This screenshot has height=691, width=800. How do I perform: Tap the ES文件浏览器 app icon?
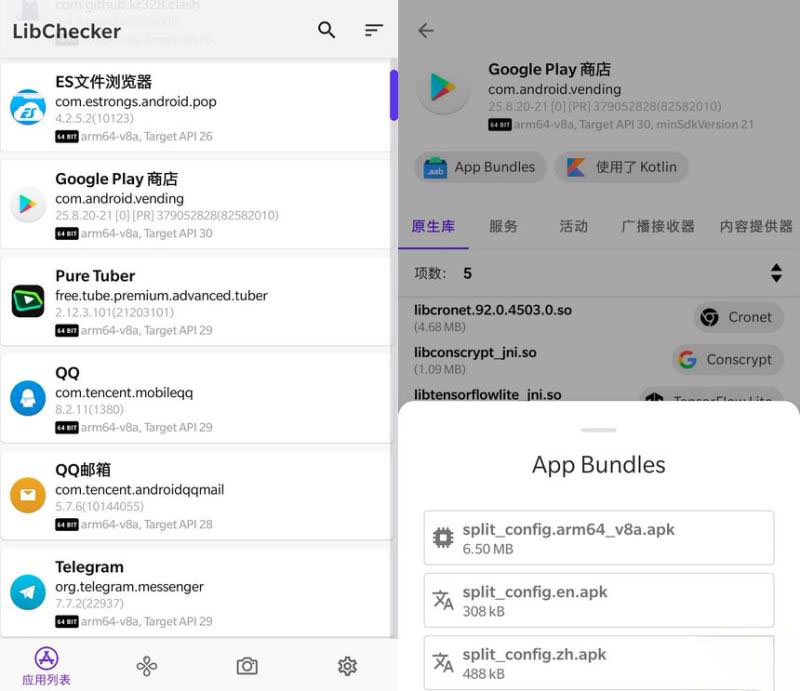[x=28, y=107]
